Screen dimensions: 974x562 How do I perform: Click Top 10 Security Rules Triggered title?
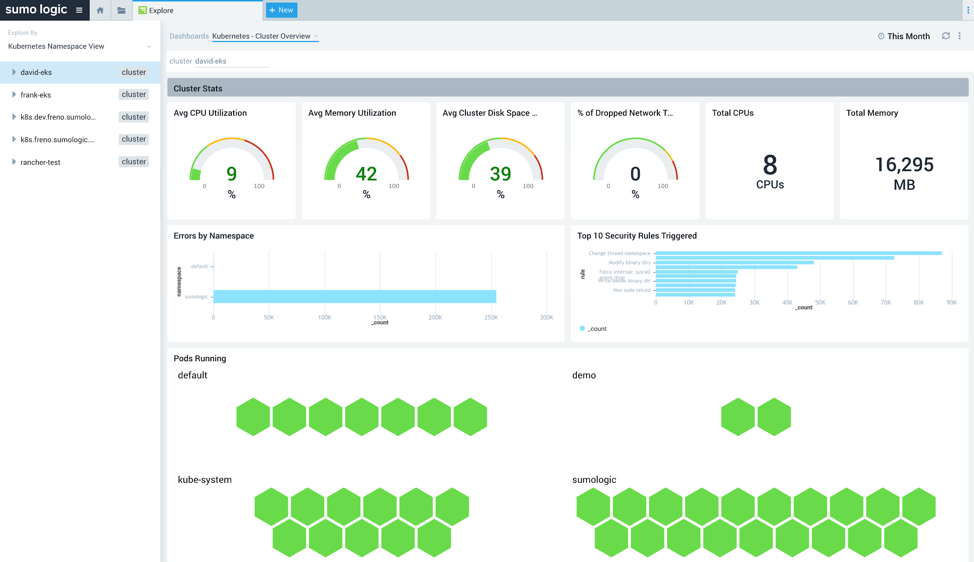(x=637, y=236)
